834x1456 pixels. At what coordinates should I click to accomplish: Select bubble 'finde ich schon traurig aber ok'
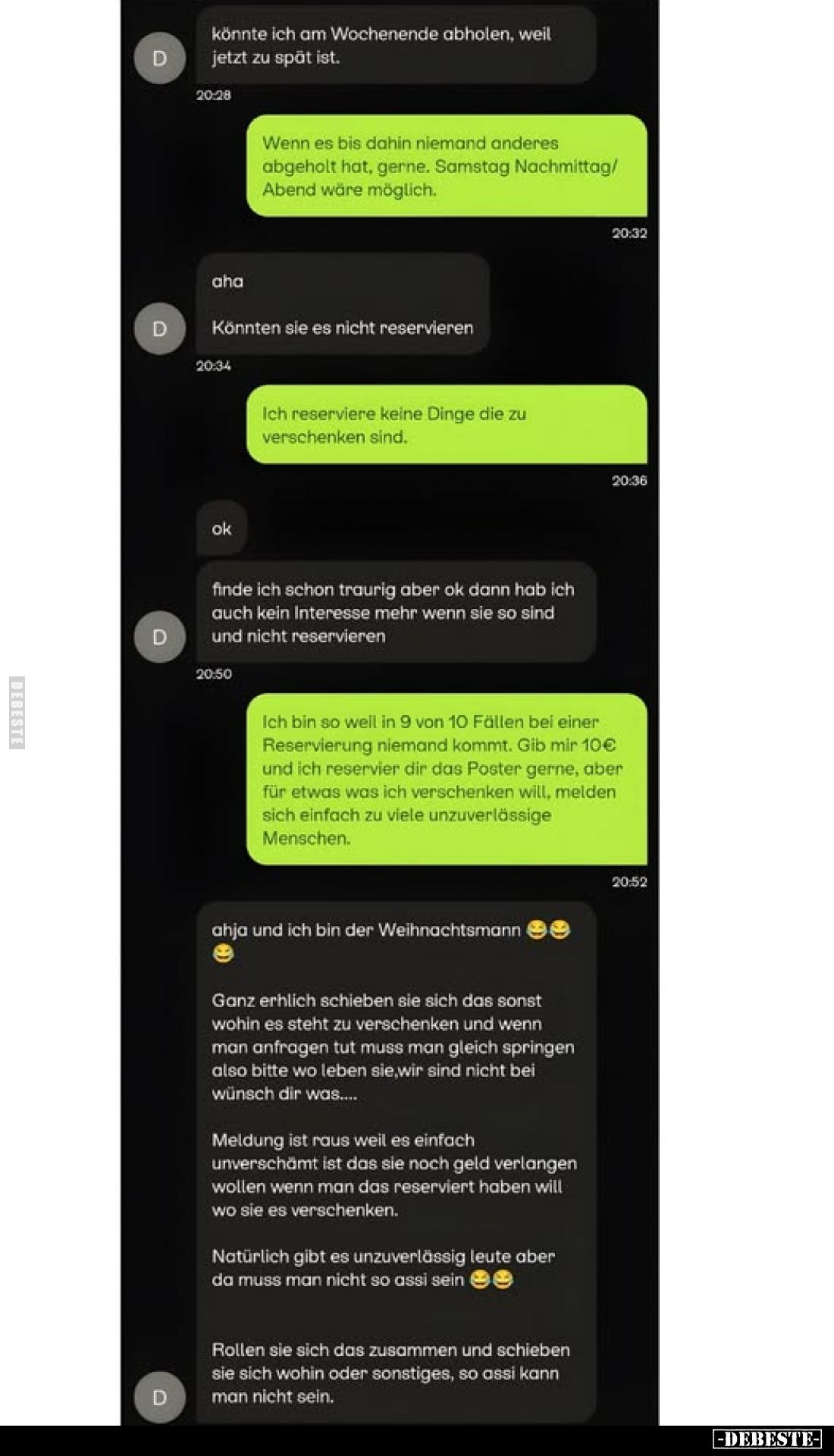[x=396, y=612]
